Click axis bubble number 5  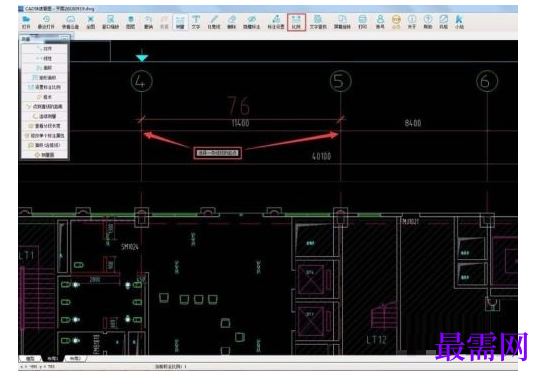pos(340,82)
